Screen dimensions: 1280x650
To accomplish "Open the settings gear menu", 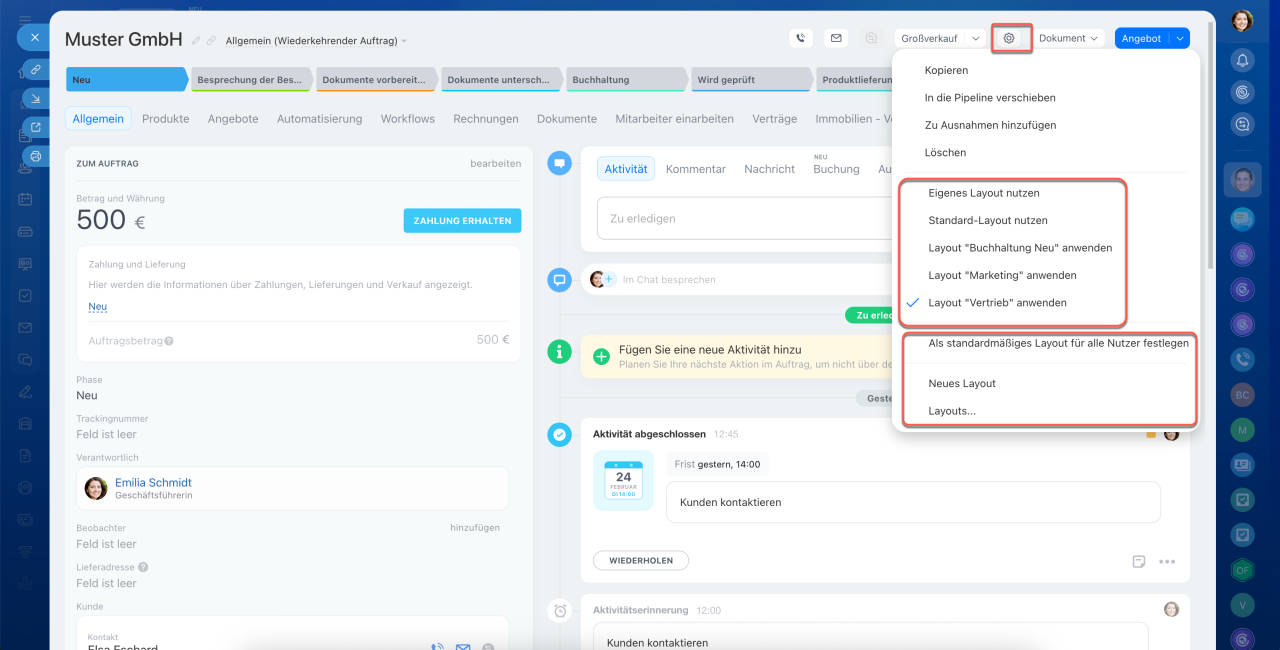I will tap(1009, 38).
